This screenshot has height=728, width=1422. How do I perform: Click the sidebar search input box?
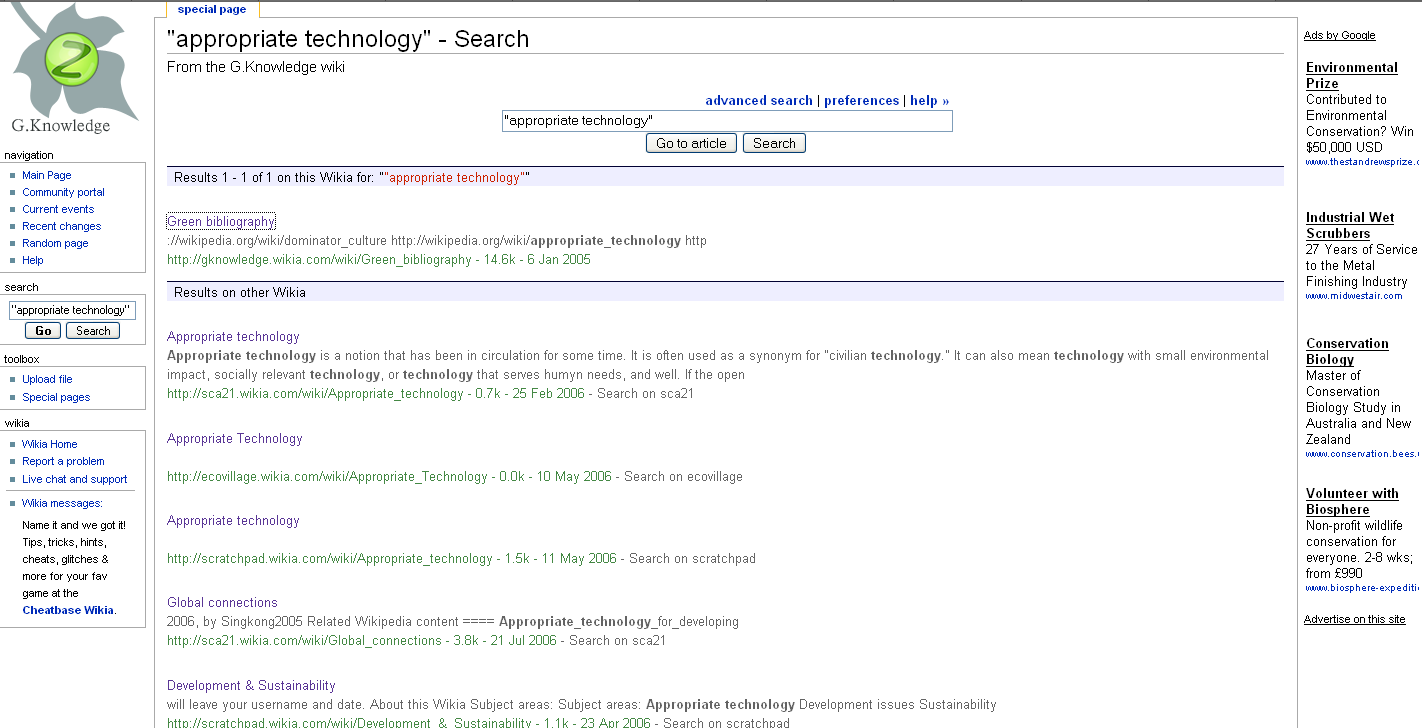[71, 310]
